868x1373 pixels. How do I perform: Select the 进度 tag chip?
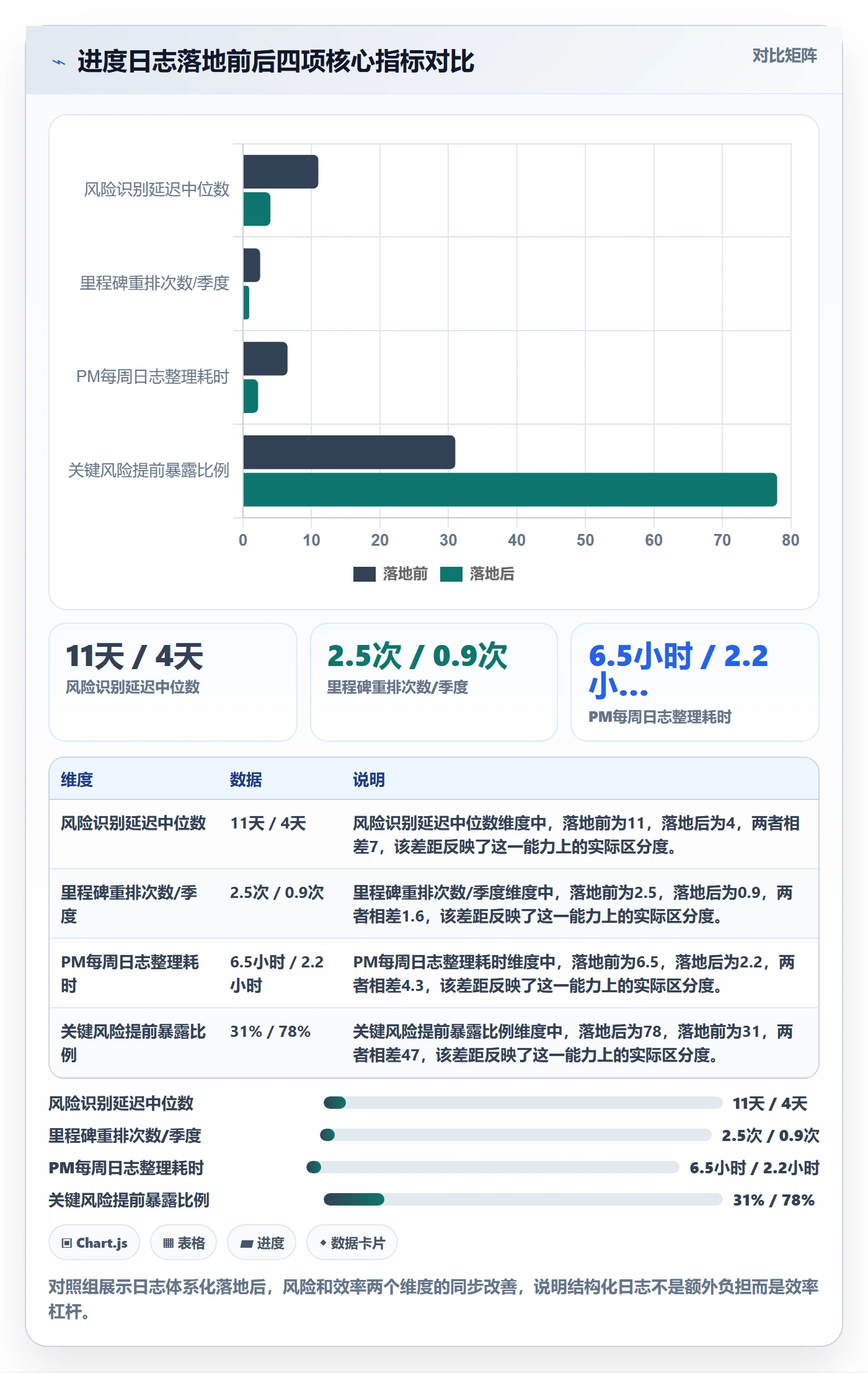(262, 1243)
